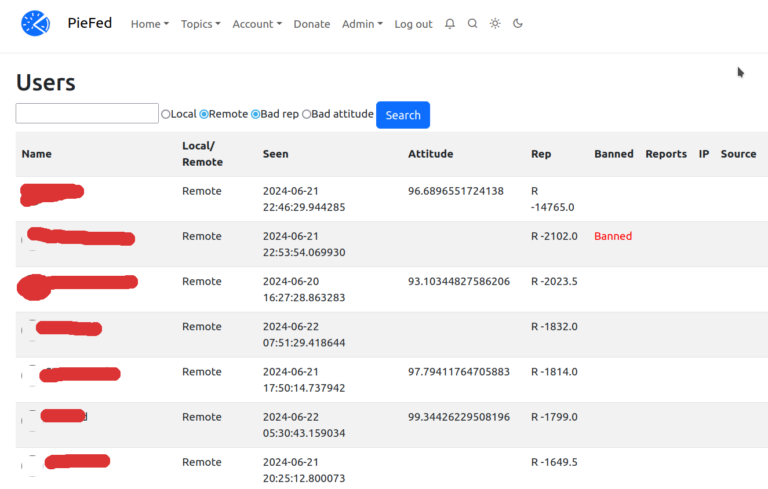Expand the Topics dropdown menu

coord(200,24)
